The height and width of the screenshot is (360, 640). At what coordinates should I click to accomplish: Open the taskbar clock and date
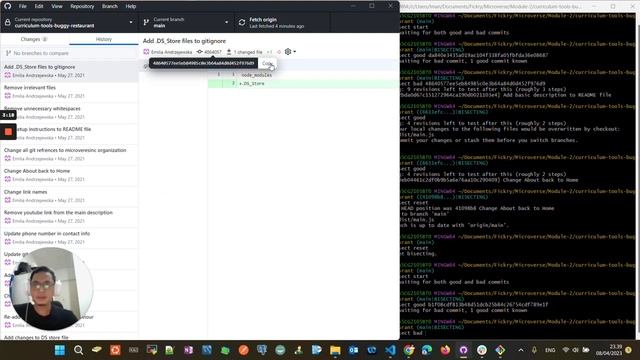(x=609, y=350)
